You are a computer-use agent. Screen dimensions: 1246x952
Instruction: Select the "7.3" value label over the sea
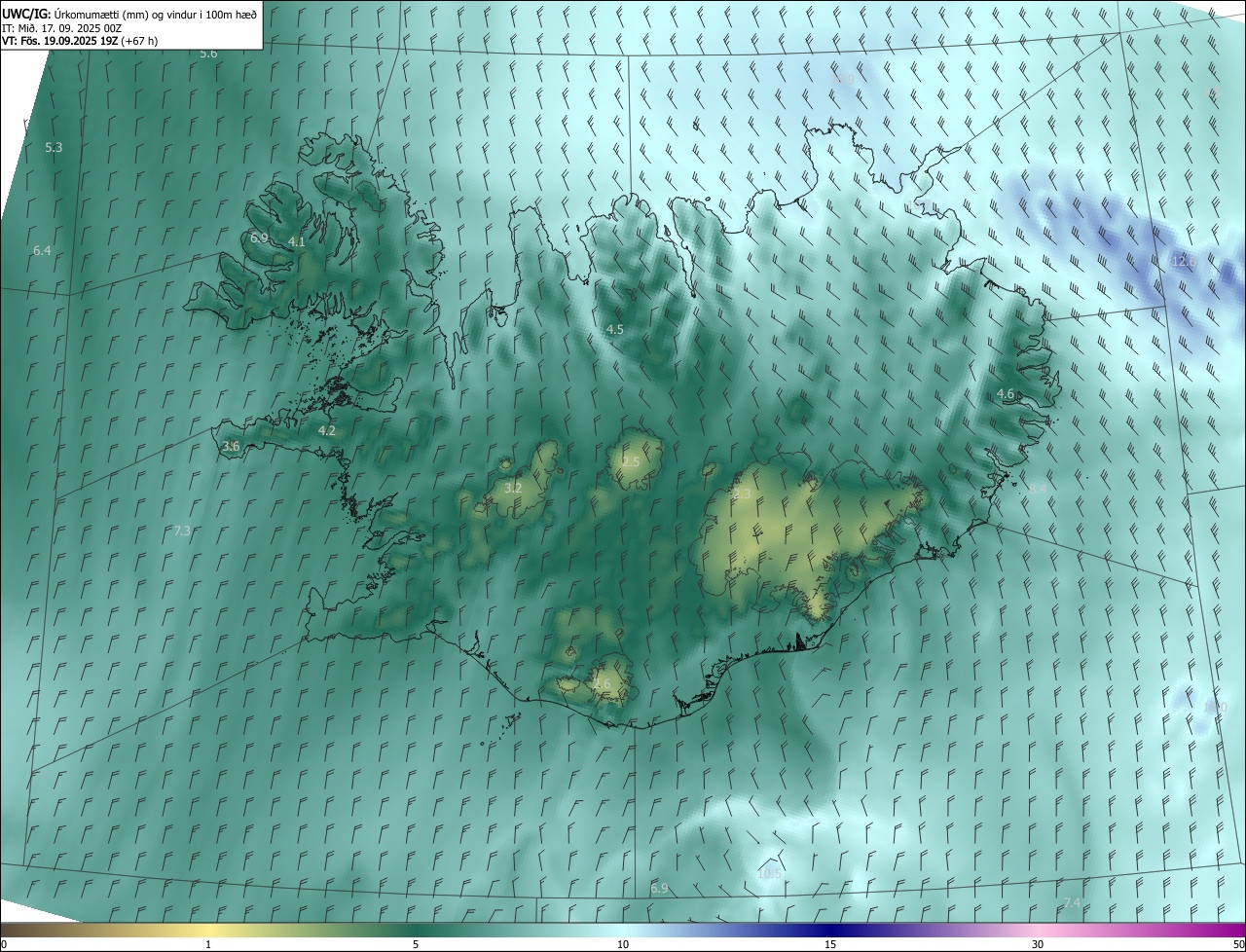pos(182,531)
